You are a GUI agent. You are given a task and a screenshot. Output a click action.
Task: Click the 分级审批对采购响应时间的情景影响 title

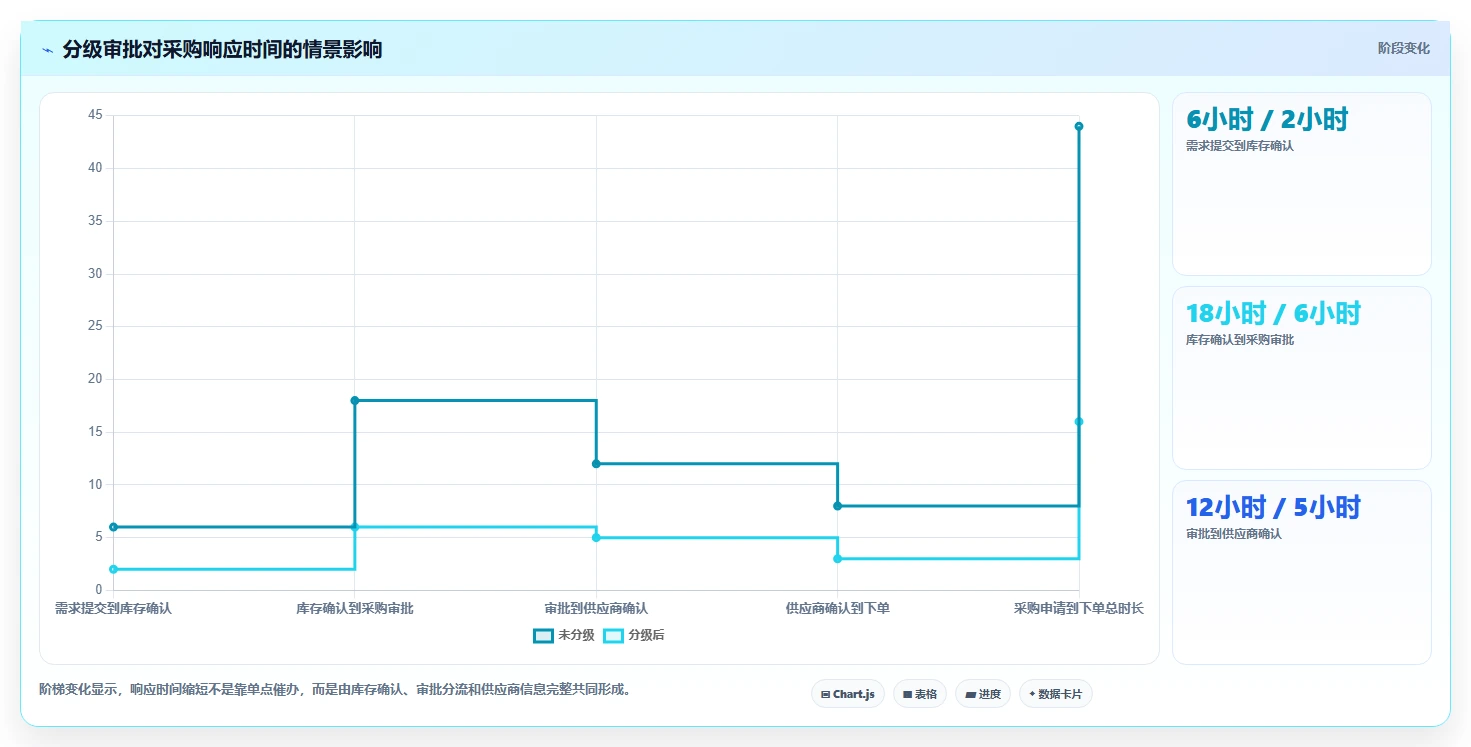click(222, 50)
